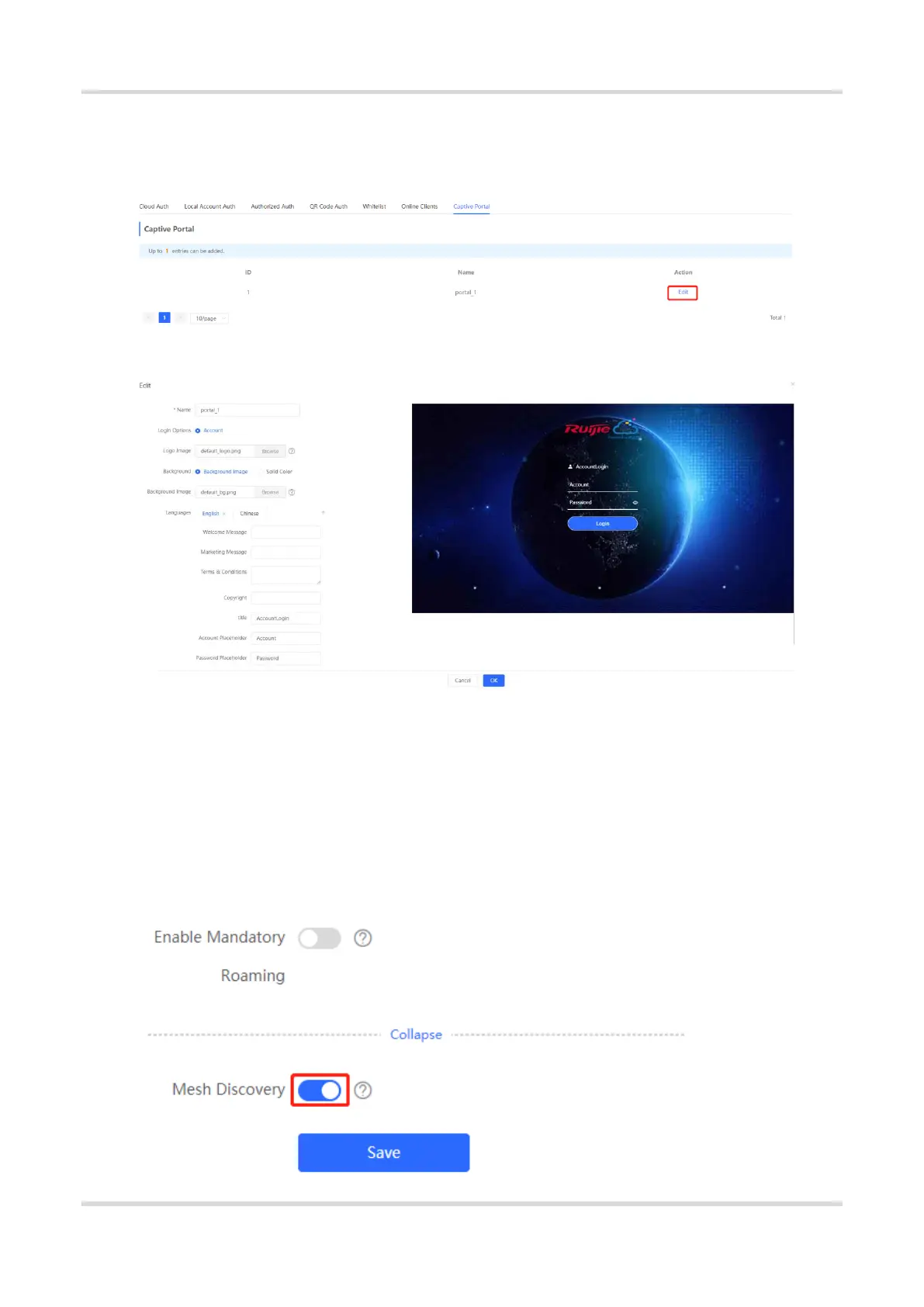The width and height of the screenshot is (924, 1307).
Task: Click the ID column header
Action: [248, 272]
